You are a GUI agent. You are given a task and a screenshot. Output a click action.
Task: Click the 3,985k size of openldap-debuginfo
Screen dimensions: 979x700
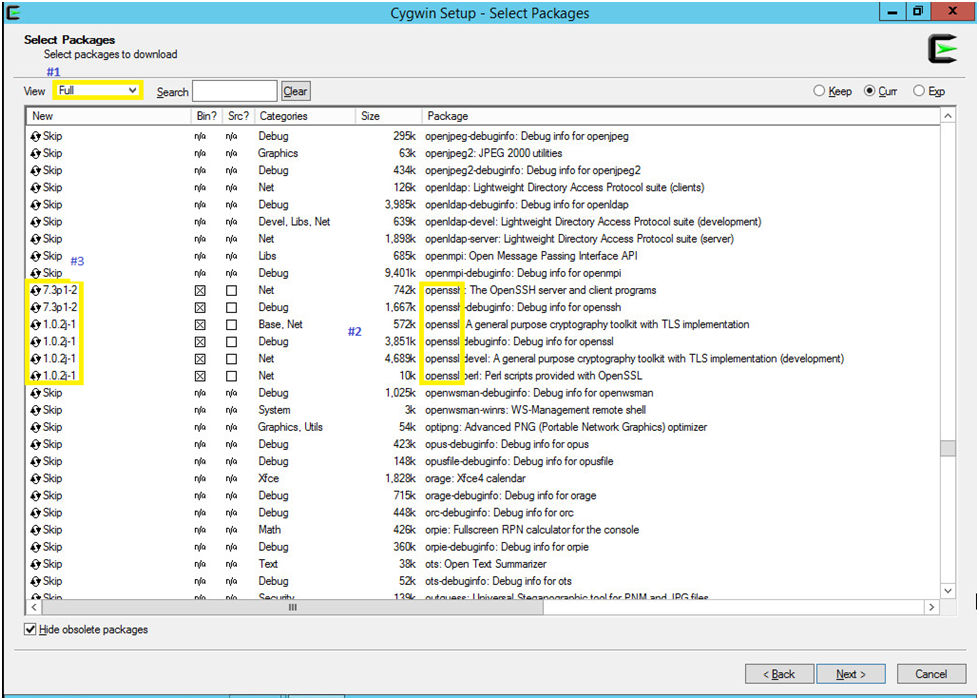400,204
